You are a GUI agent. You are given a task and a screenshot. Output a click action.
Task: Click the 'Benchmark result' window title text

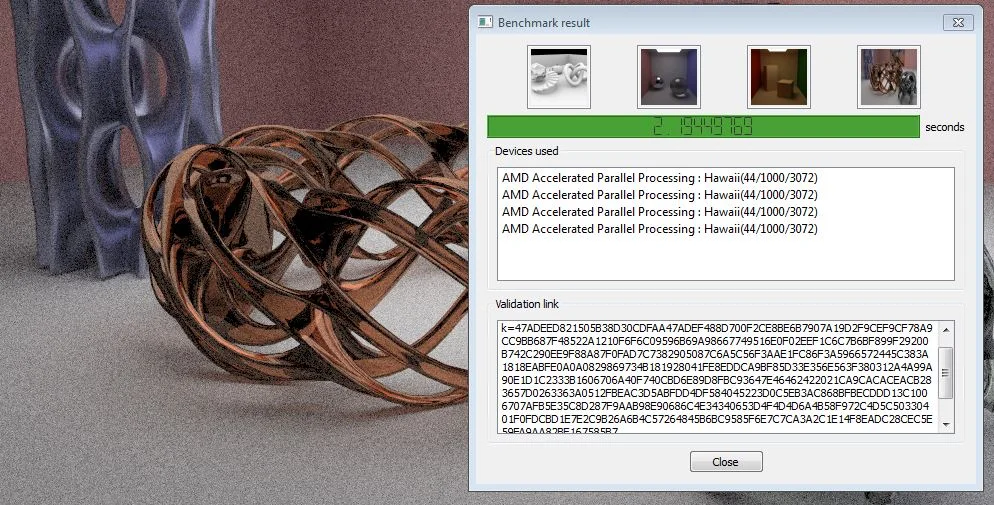tap(544, 23)
